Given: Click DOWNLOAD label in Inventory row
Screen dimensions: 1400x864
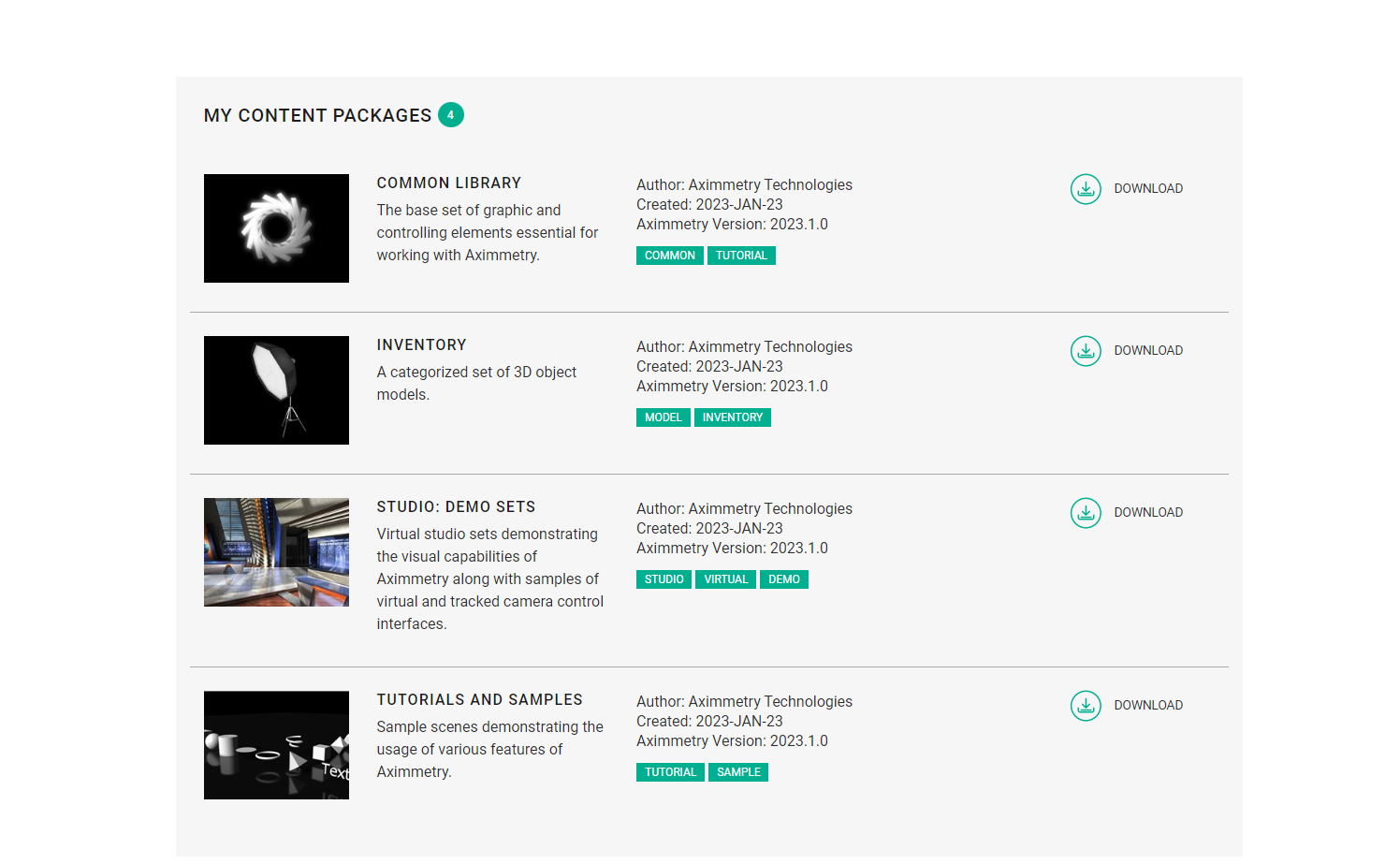Looking at the screenshot, I should click(1148, 350).
